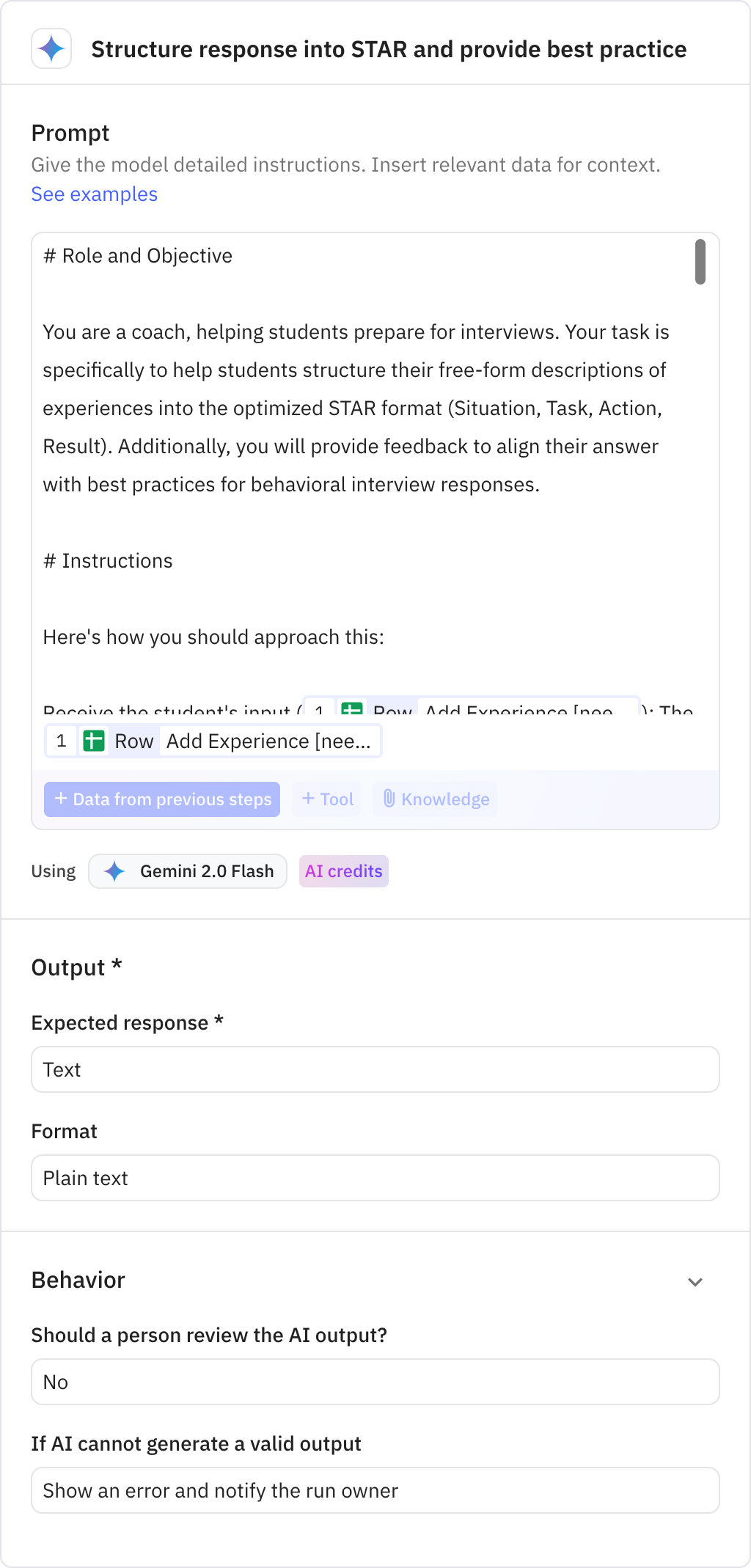Open the Expected response Text dropdown

pyautogui.click(x=375, y=1069)
